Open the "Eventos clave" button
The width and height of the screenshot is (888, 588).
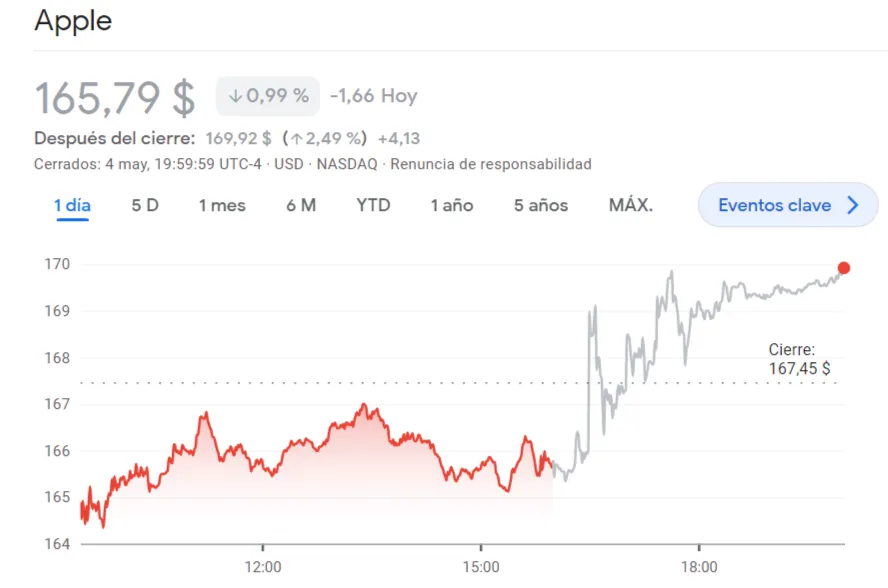[775, 205]
